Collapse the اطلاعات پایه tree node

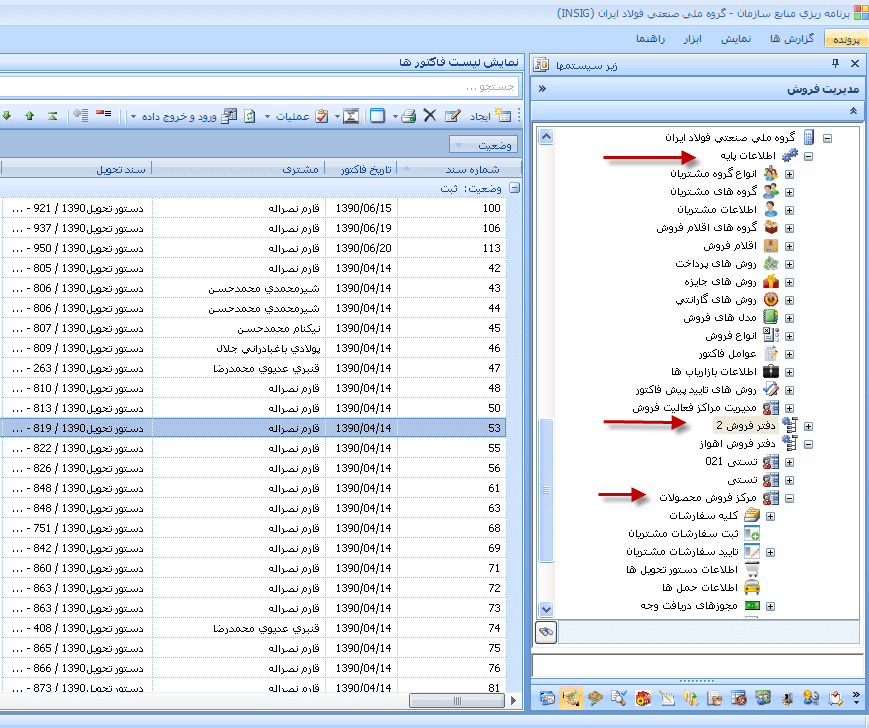click(808, 156)
